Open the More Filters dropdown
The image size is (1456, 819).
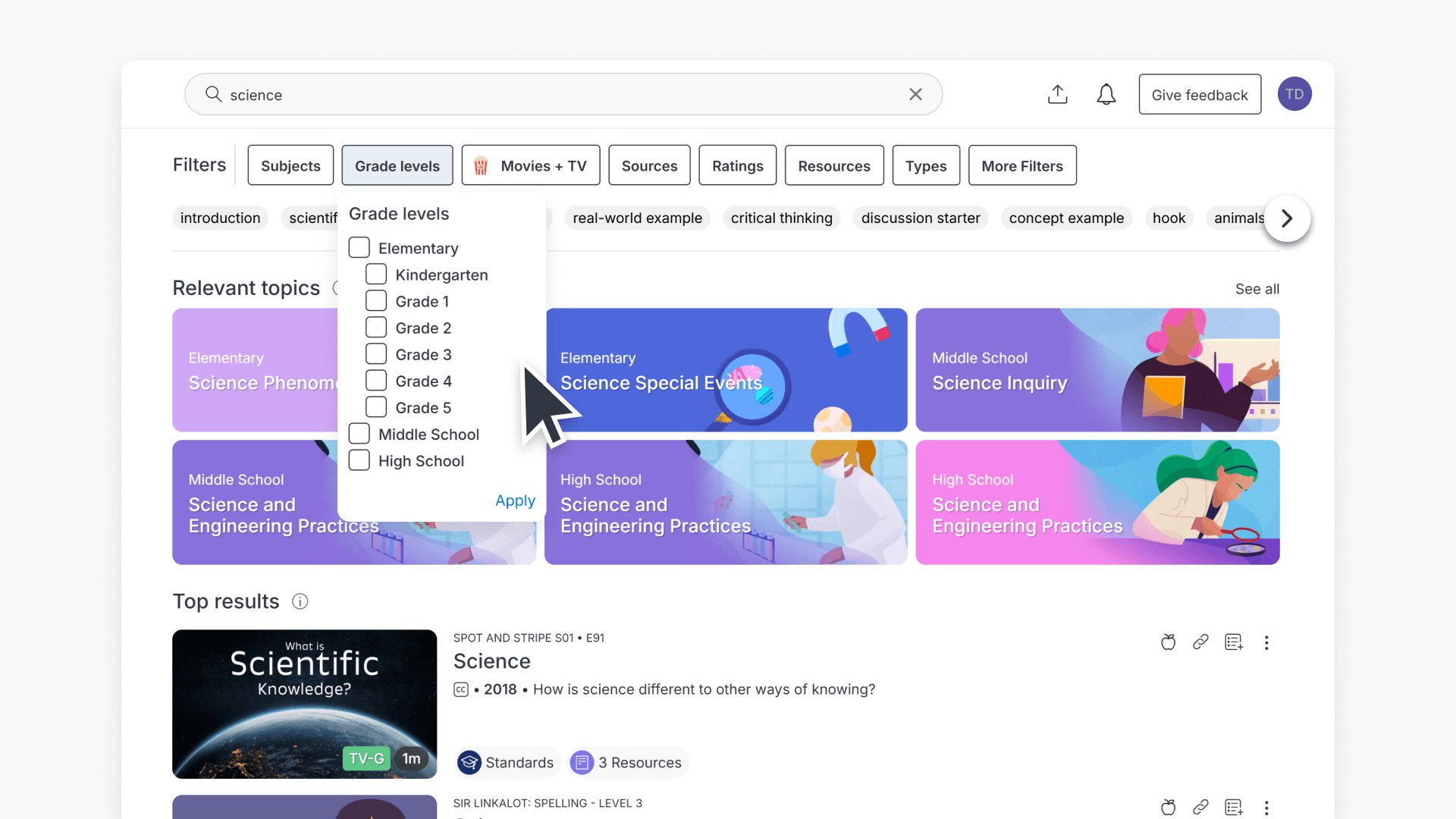(x=1022, y=165)
